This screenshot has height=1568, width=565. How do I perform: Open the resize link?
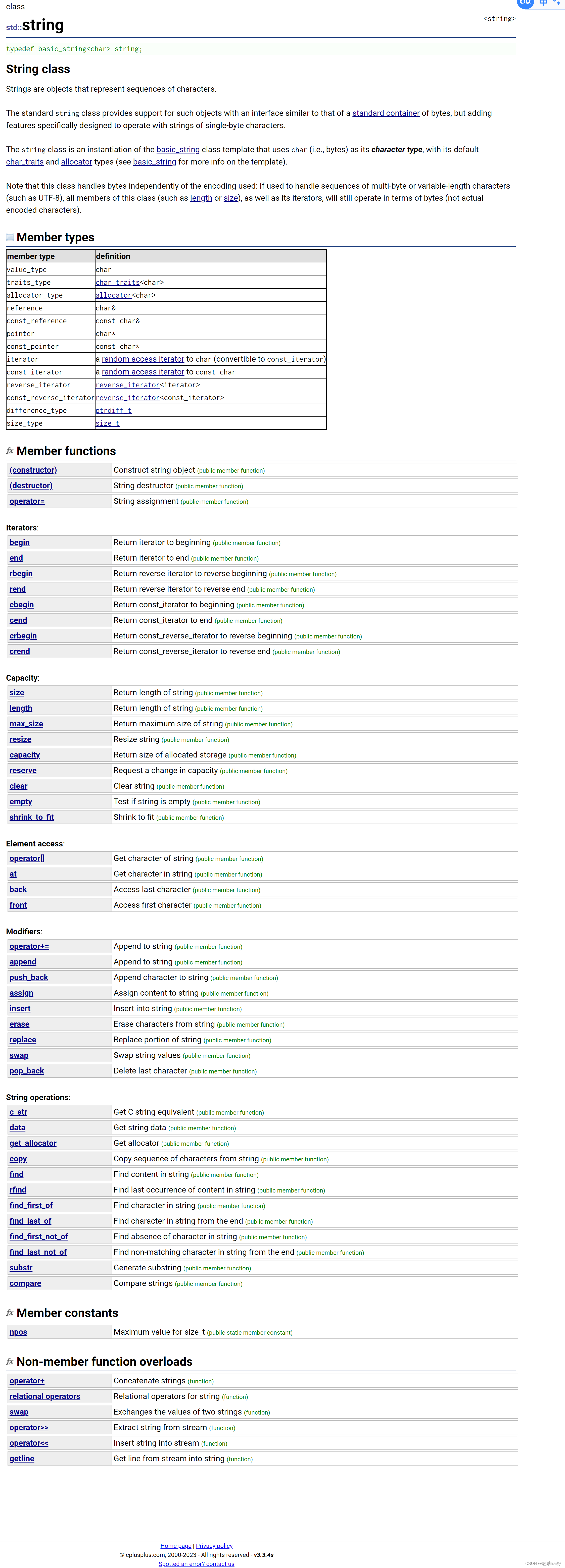21,740
